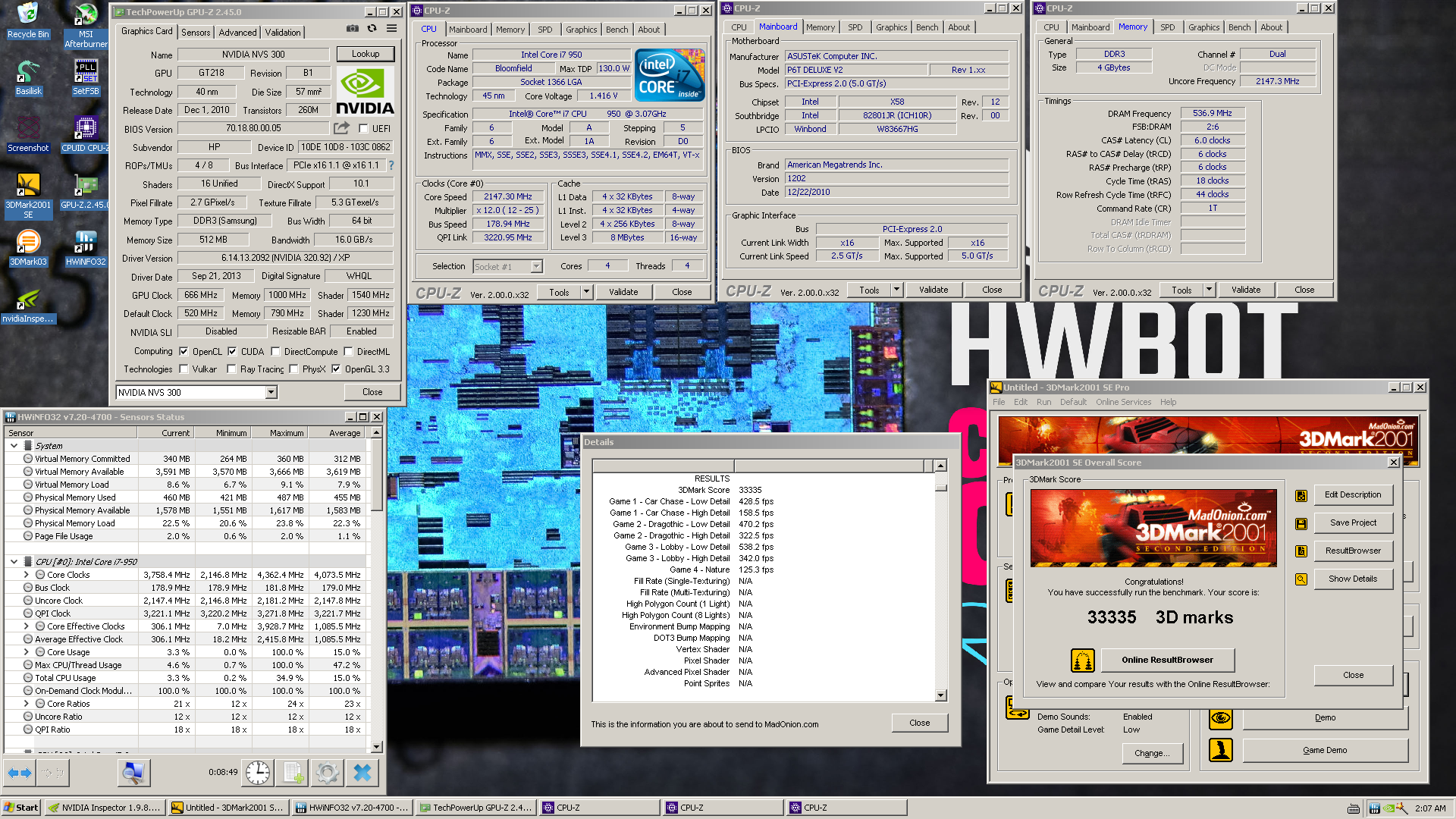Screen dimensions: 1456x819
Task: Click the ResultBrowser document icon
Action: [1301, 551]
